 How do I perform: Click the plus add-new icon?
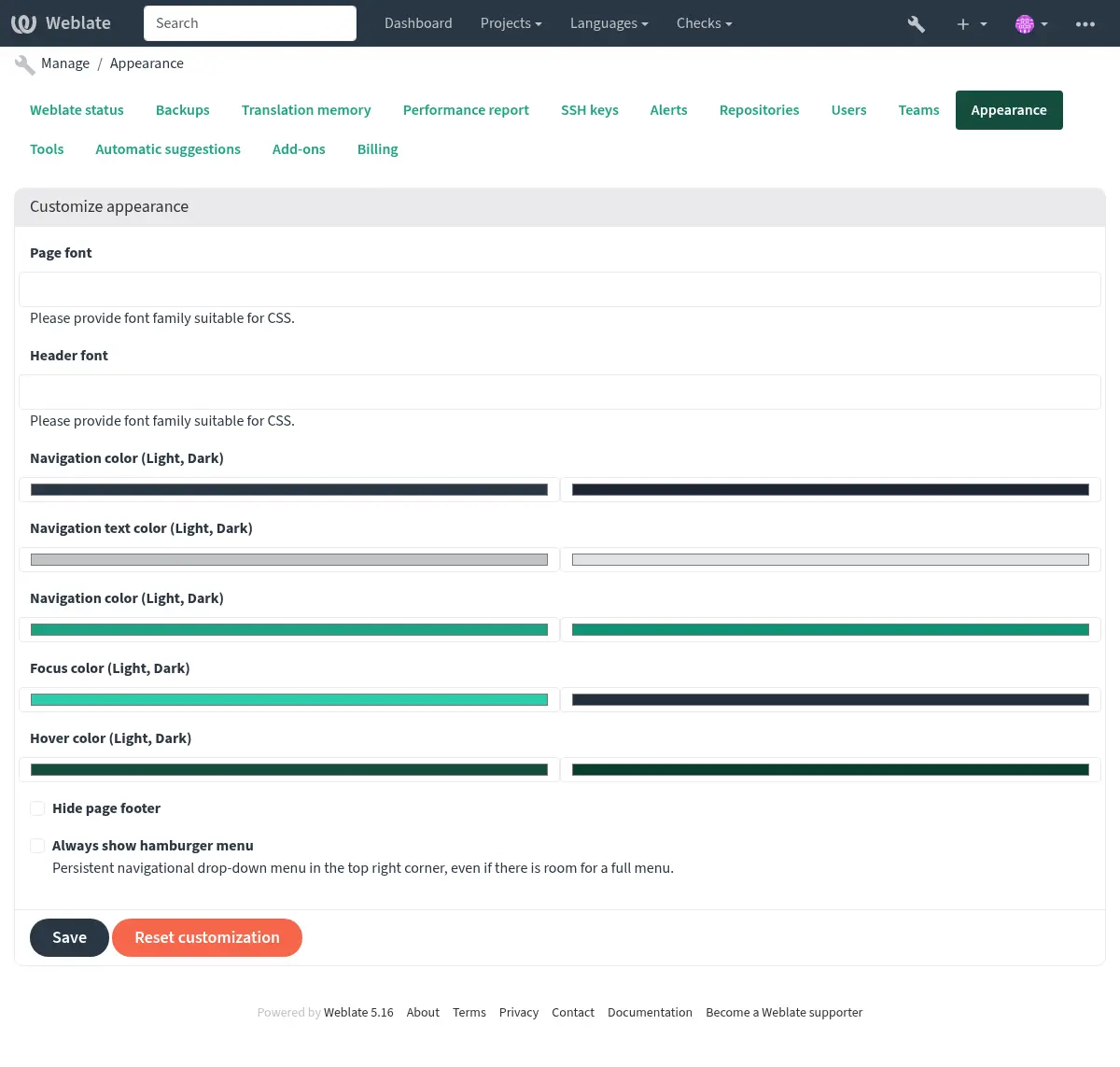pyautogui.click(x=963, y=23)
